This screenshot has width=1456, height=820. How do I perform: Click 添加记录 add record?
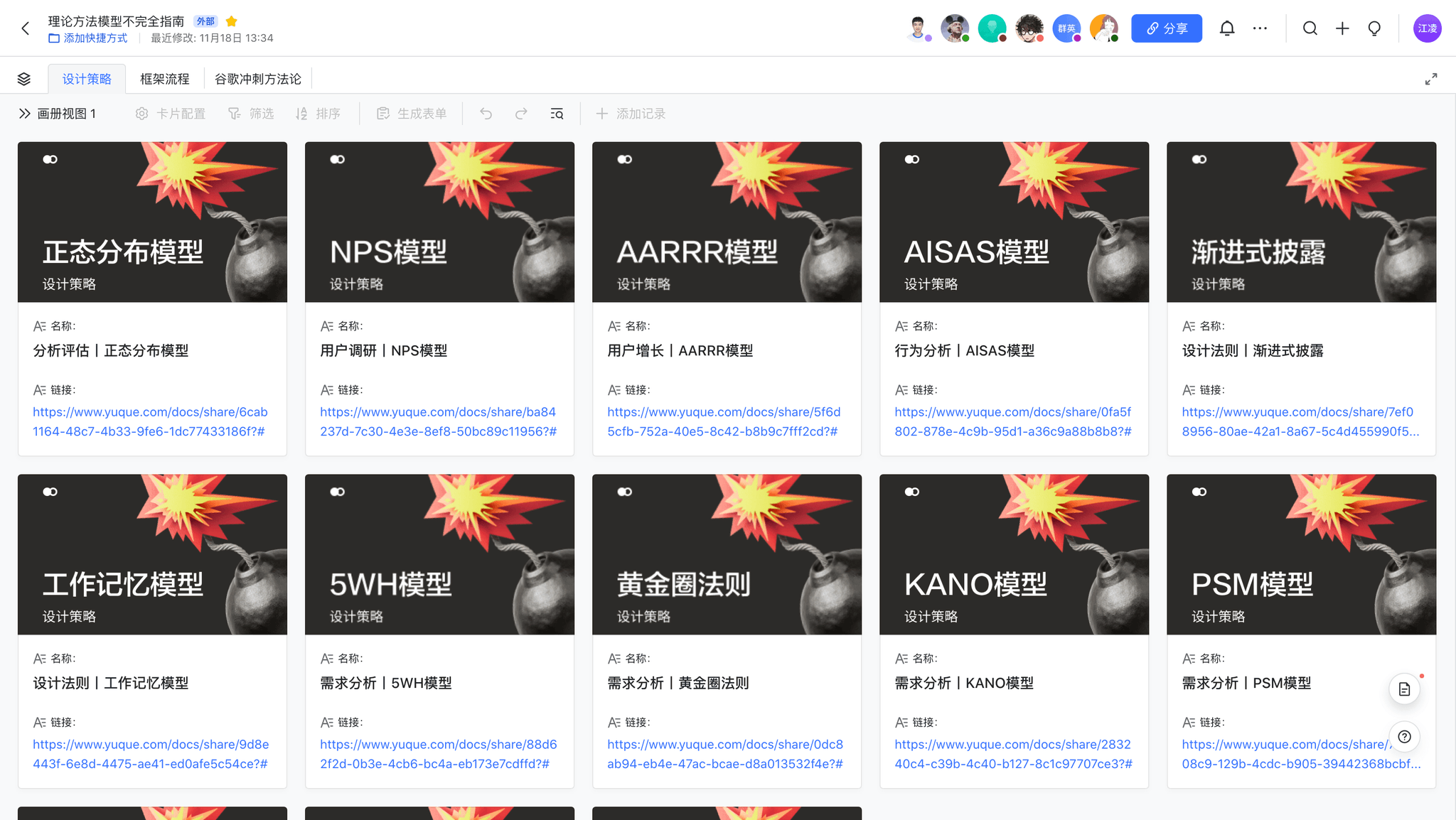coord(631,114)
